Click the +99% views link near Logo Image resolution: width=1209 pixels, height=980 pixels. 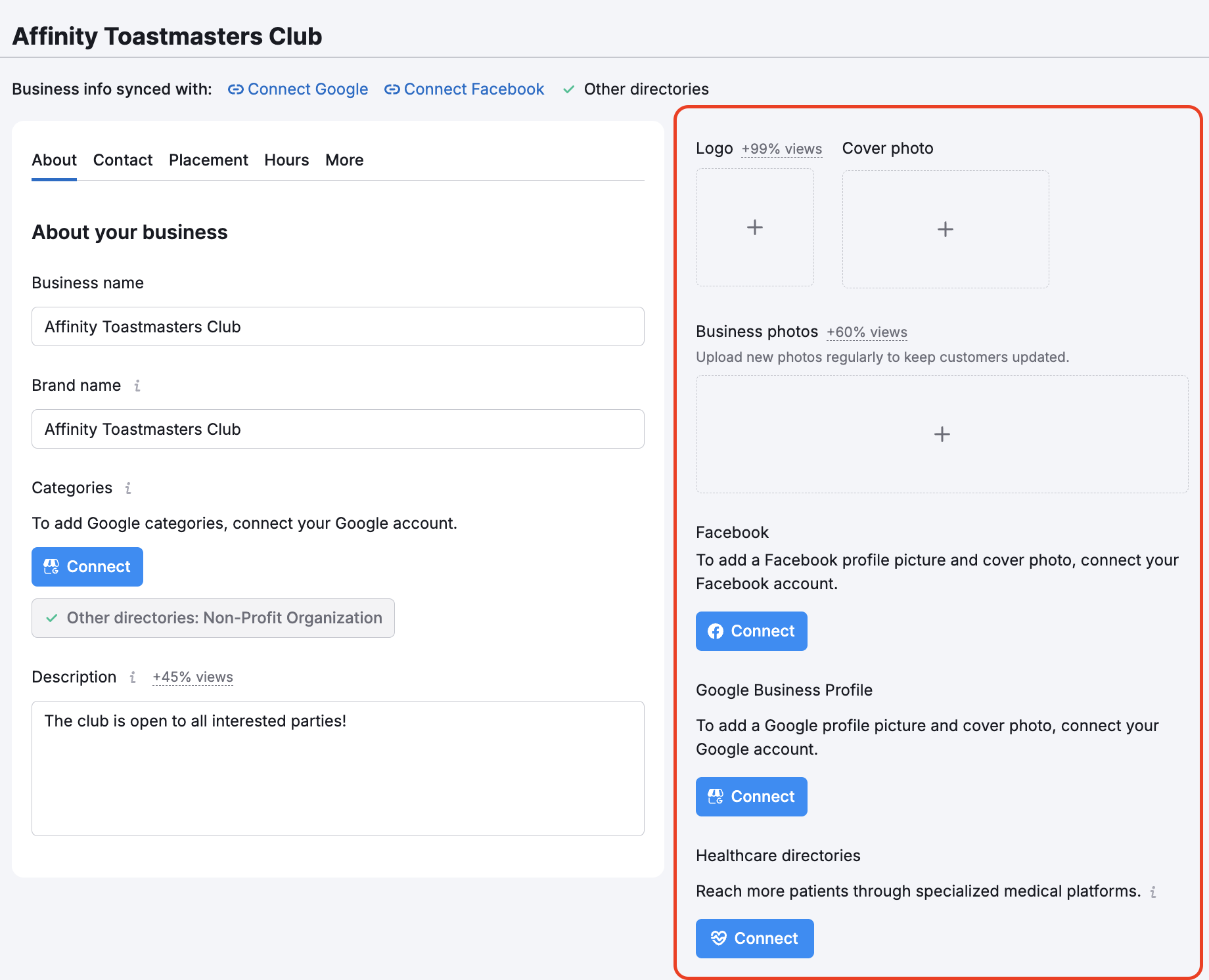coord(781,148)
